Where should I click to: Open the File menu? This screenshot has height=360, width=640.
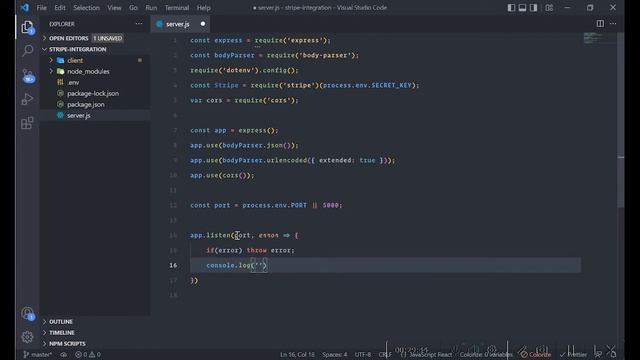(x=42, y=7)
